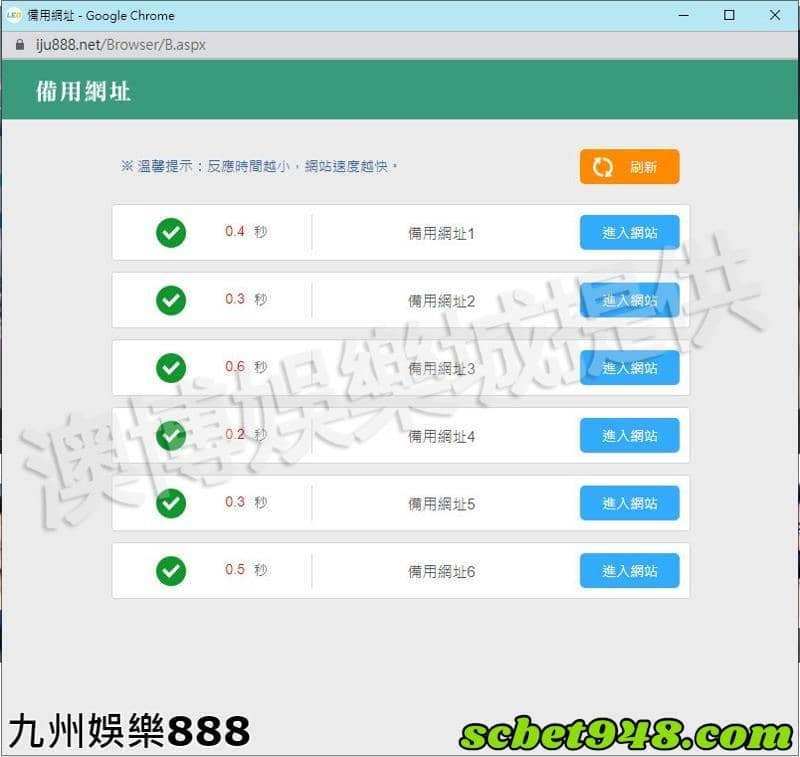800x757 pixels.
Task: Click 進入網站 for 備用網址2
Action: [629, 300]
